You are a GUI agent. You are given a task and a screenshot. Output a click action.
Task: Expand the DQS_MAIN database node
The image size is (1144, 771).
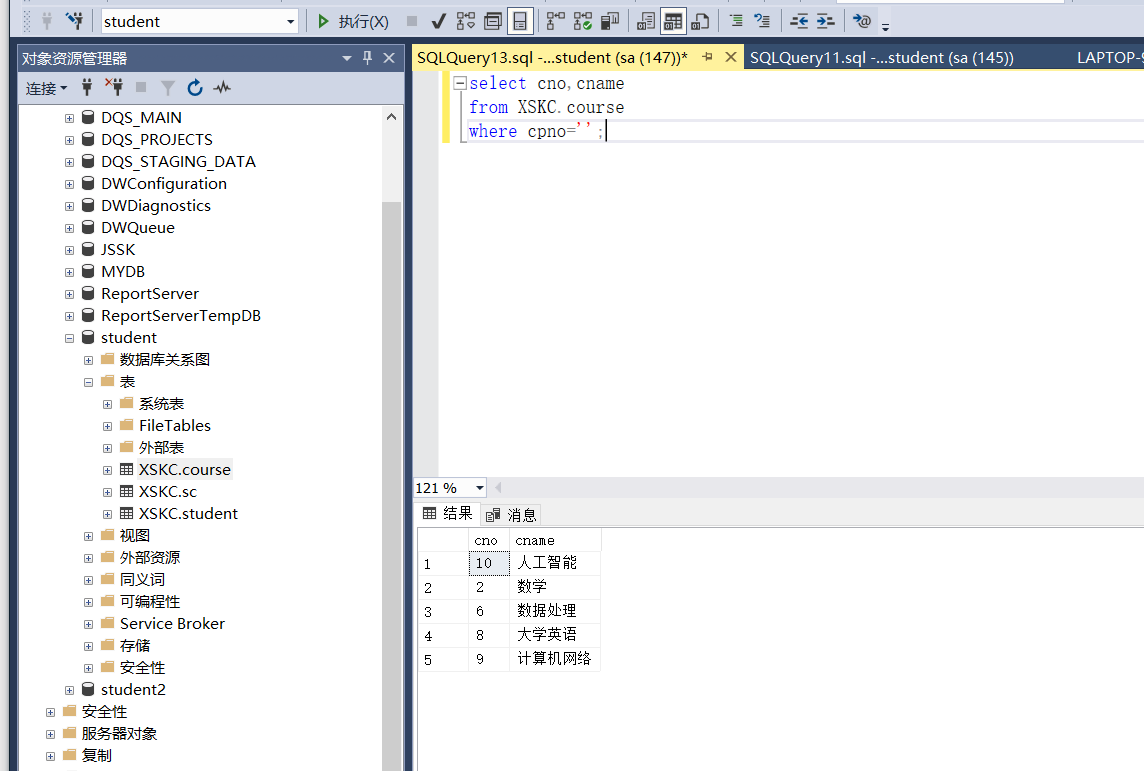(x=69, y=118)
